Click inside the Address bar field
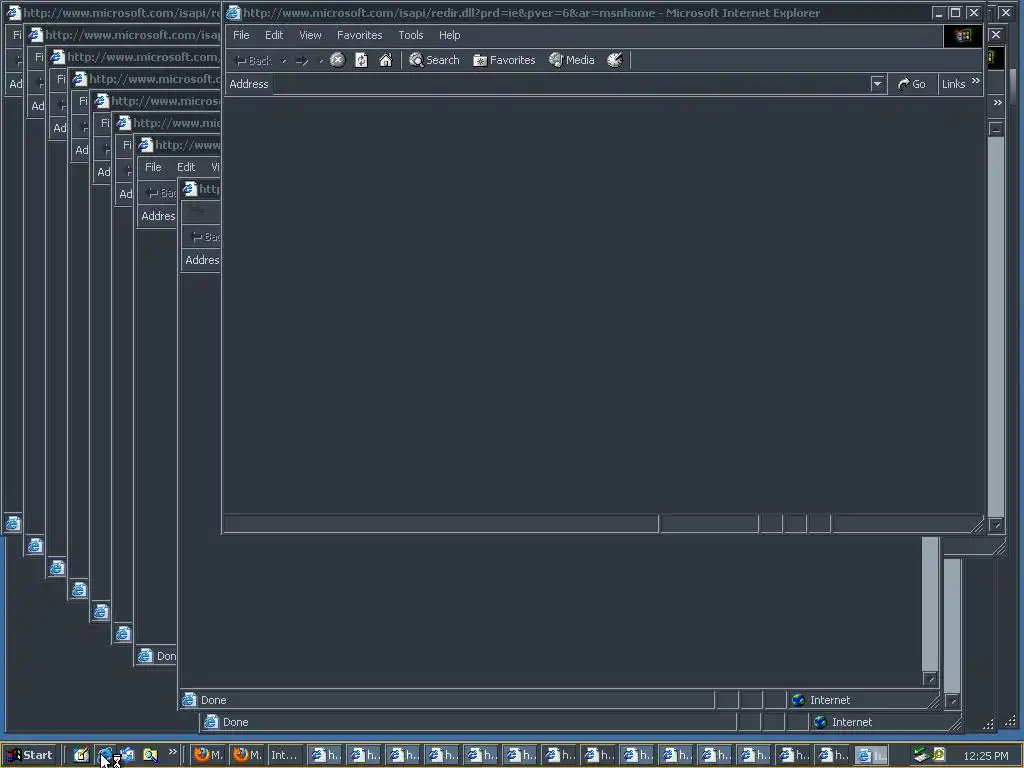The height and width of the screenshot is (768, 1024). 572,84
